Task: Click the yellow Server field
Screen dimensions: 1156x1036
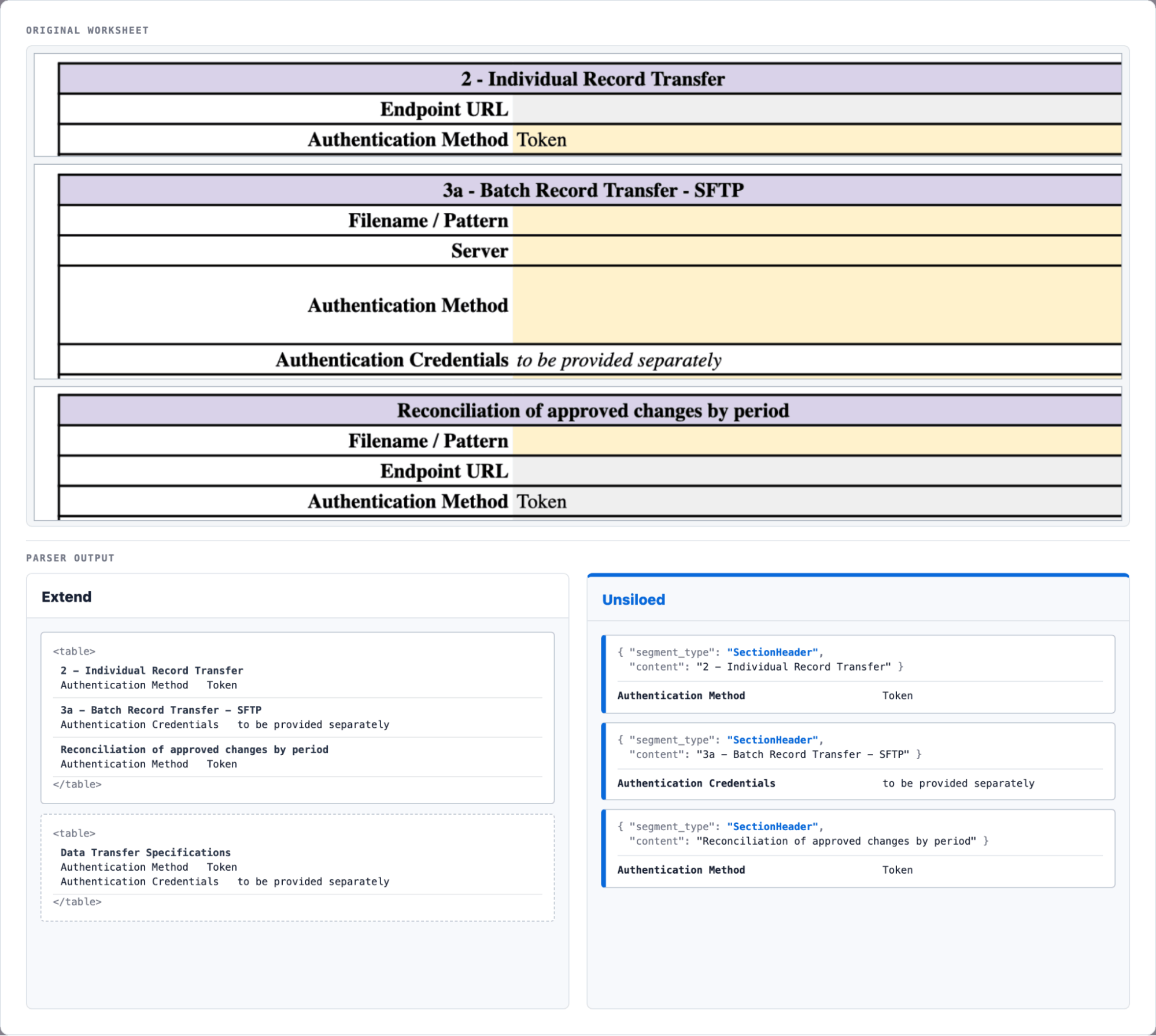Action: pos(817,251)
